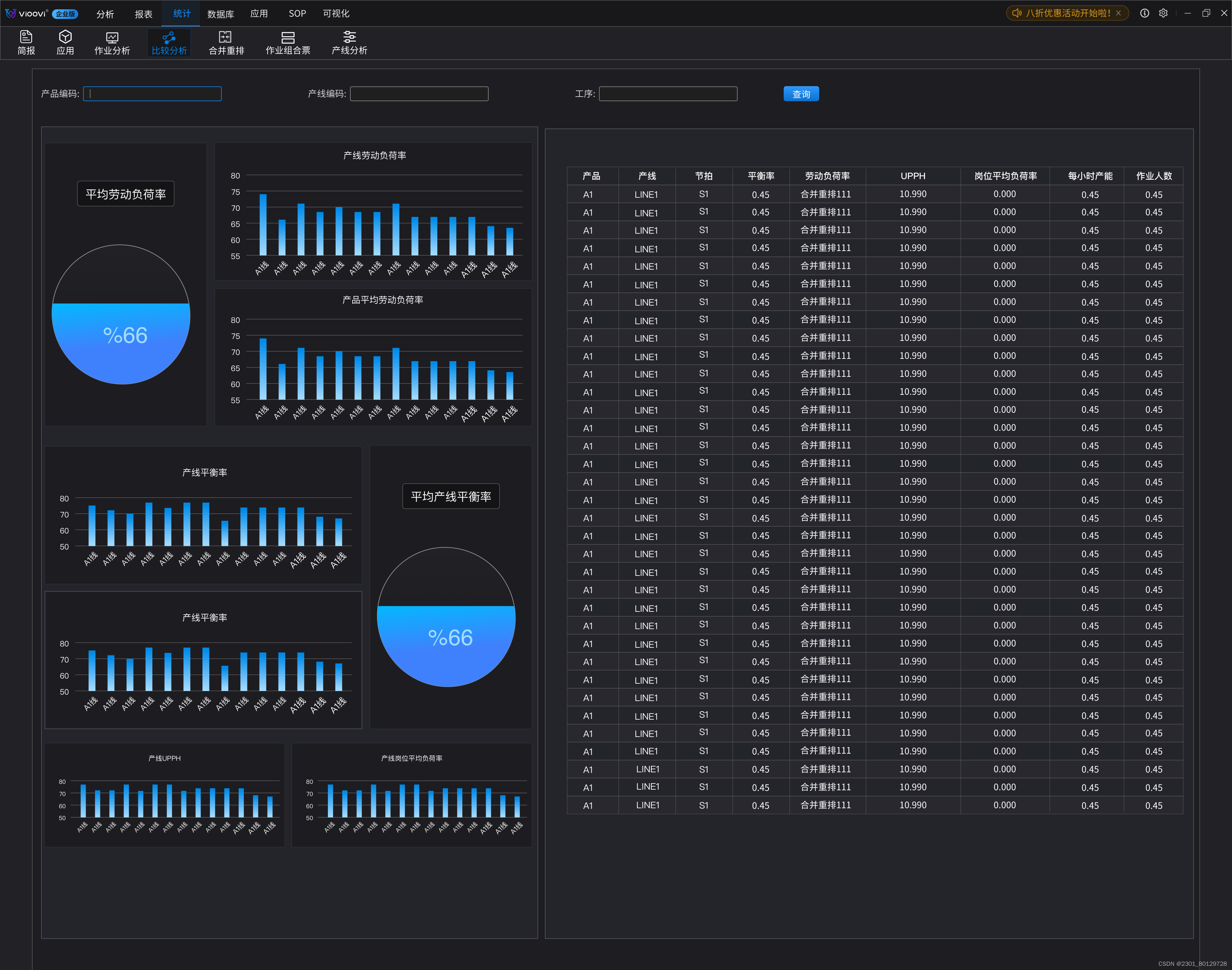Open the SOP menu tab
This screenshot has width=1232, height=970.
(x=297, y=13)
